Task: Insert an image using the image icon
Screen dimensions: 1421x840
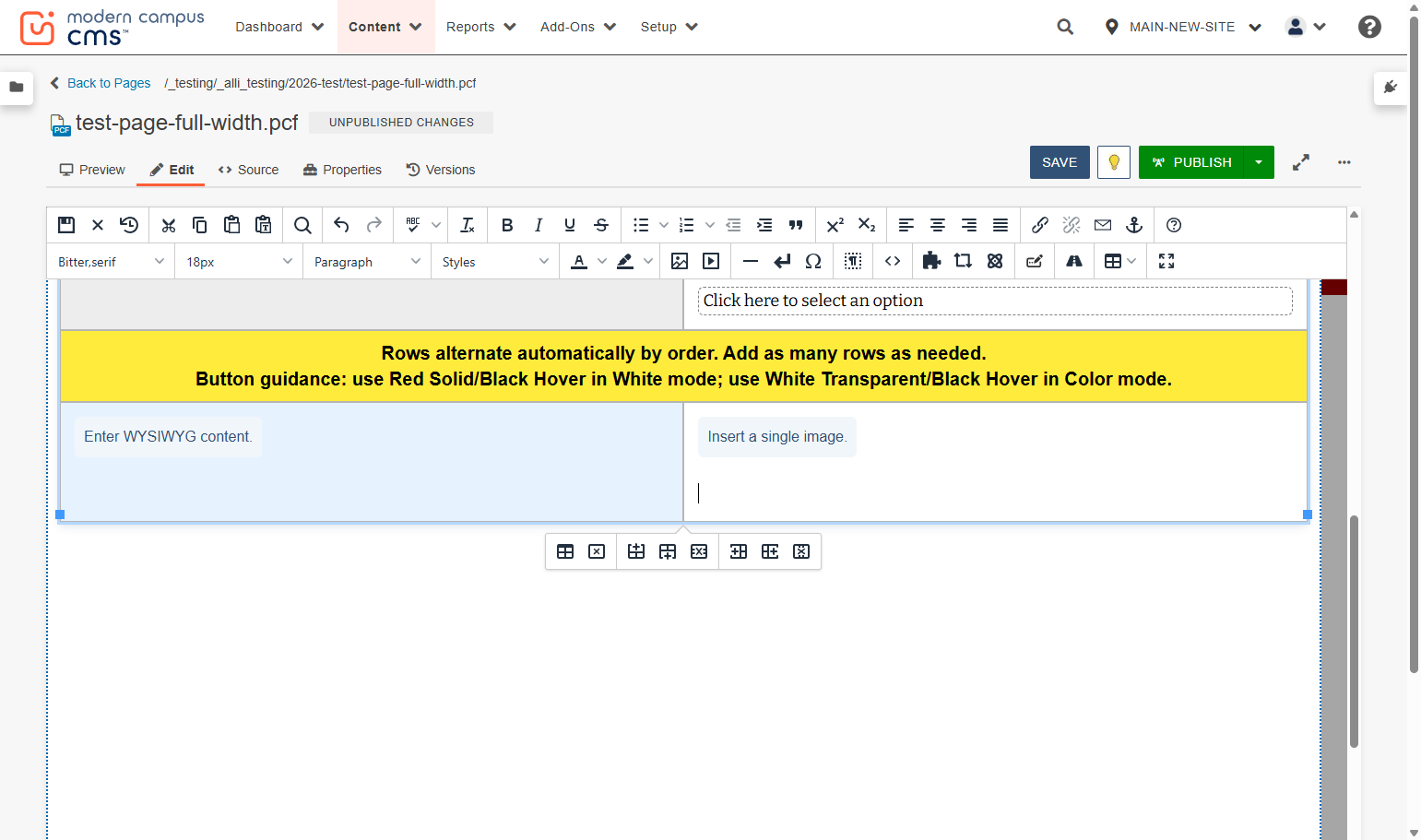Action: [x=680, y=261]
